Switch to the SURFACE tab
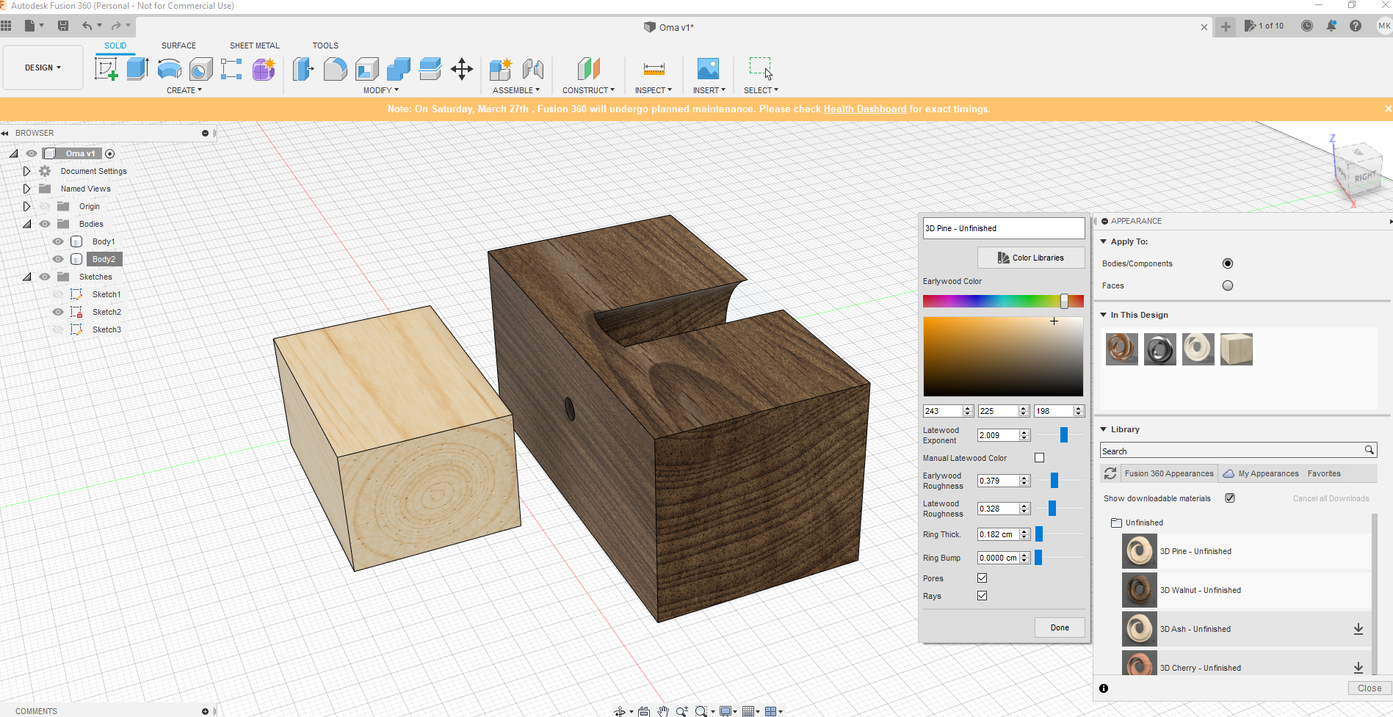 179,45
